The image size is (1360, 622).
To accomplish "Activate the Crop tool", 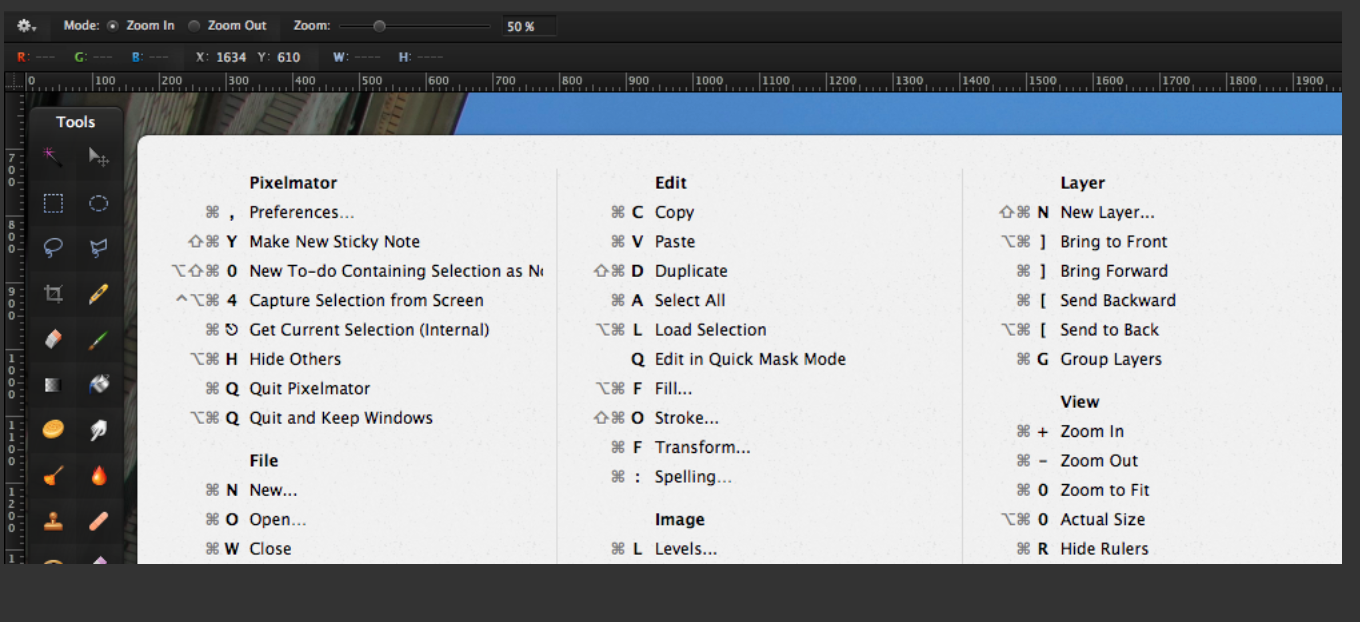I will (x=53, y=293).
